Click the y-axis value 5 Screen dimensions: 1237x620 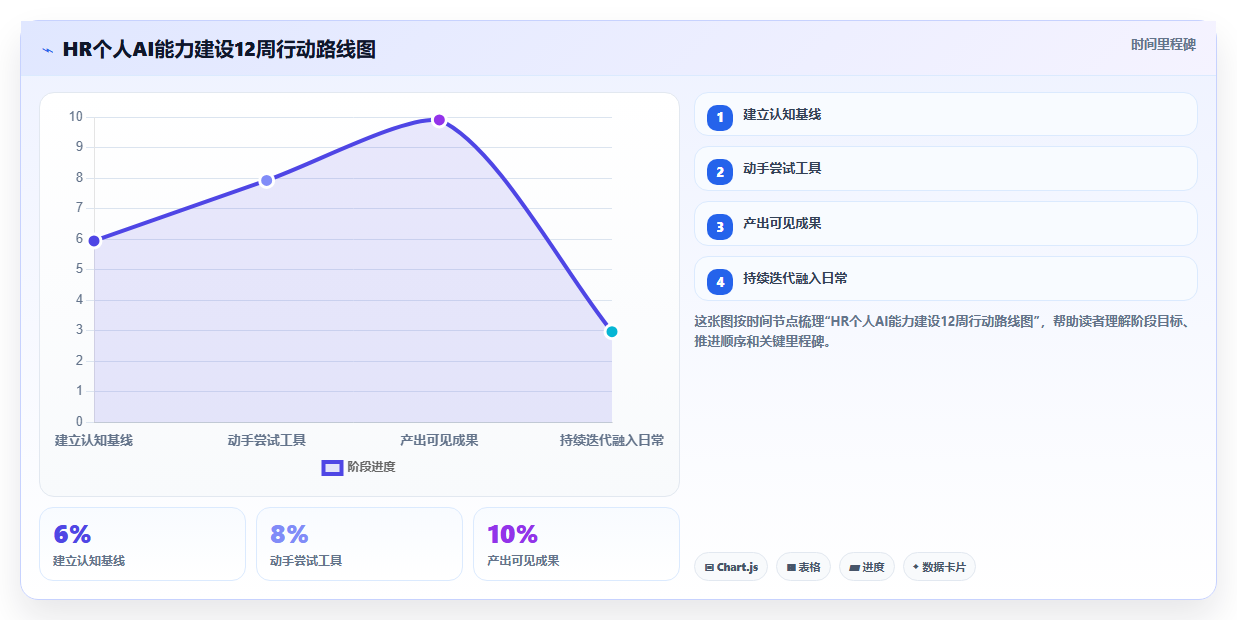79,269
